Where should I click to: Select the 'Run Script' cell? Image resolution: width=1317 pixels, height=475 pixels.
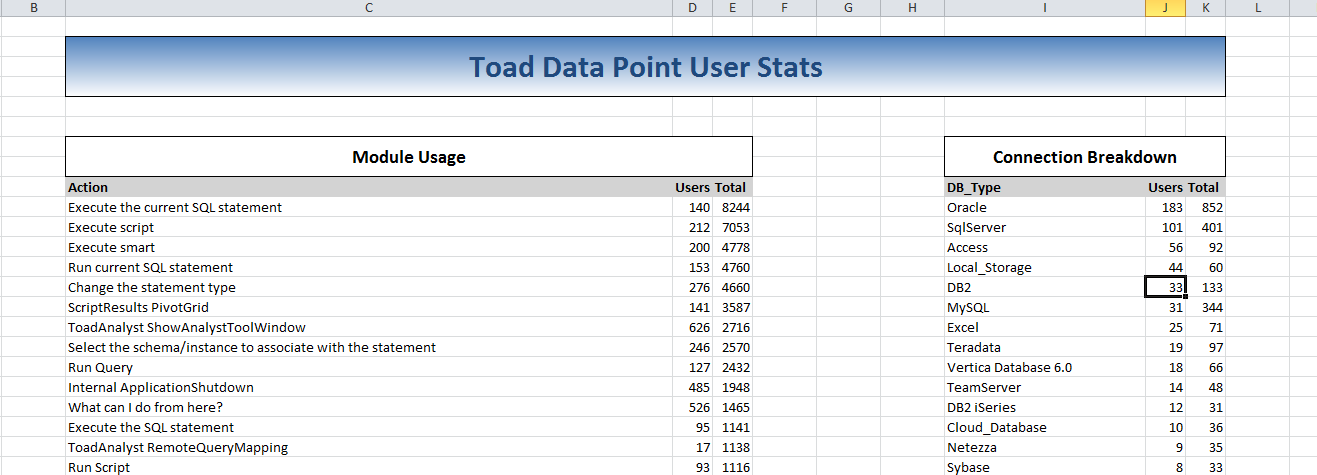[x=368, y=467]
